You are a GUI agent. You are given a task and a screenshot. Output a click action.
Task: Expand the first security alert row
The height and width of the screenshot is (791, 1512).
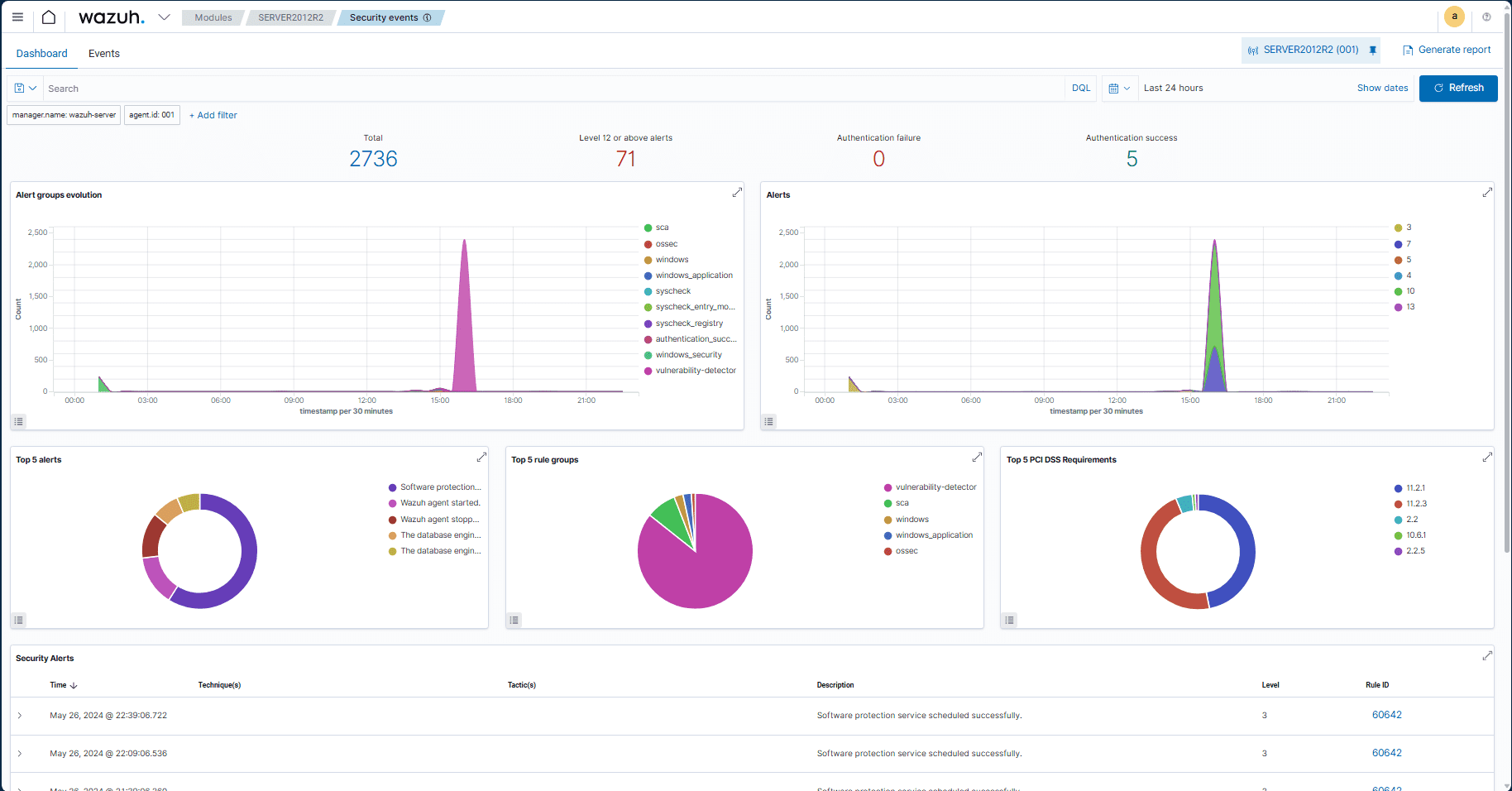point(20,716)
